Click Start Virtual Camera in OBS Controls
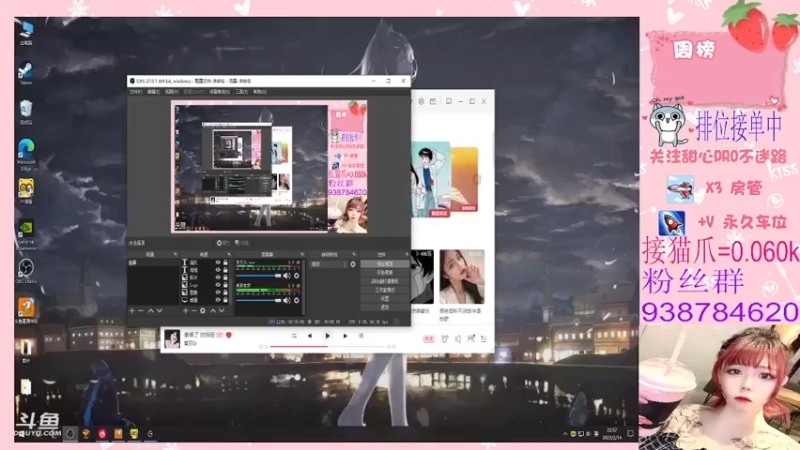The image size is (800, 450). click(x=385, y=282)
